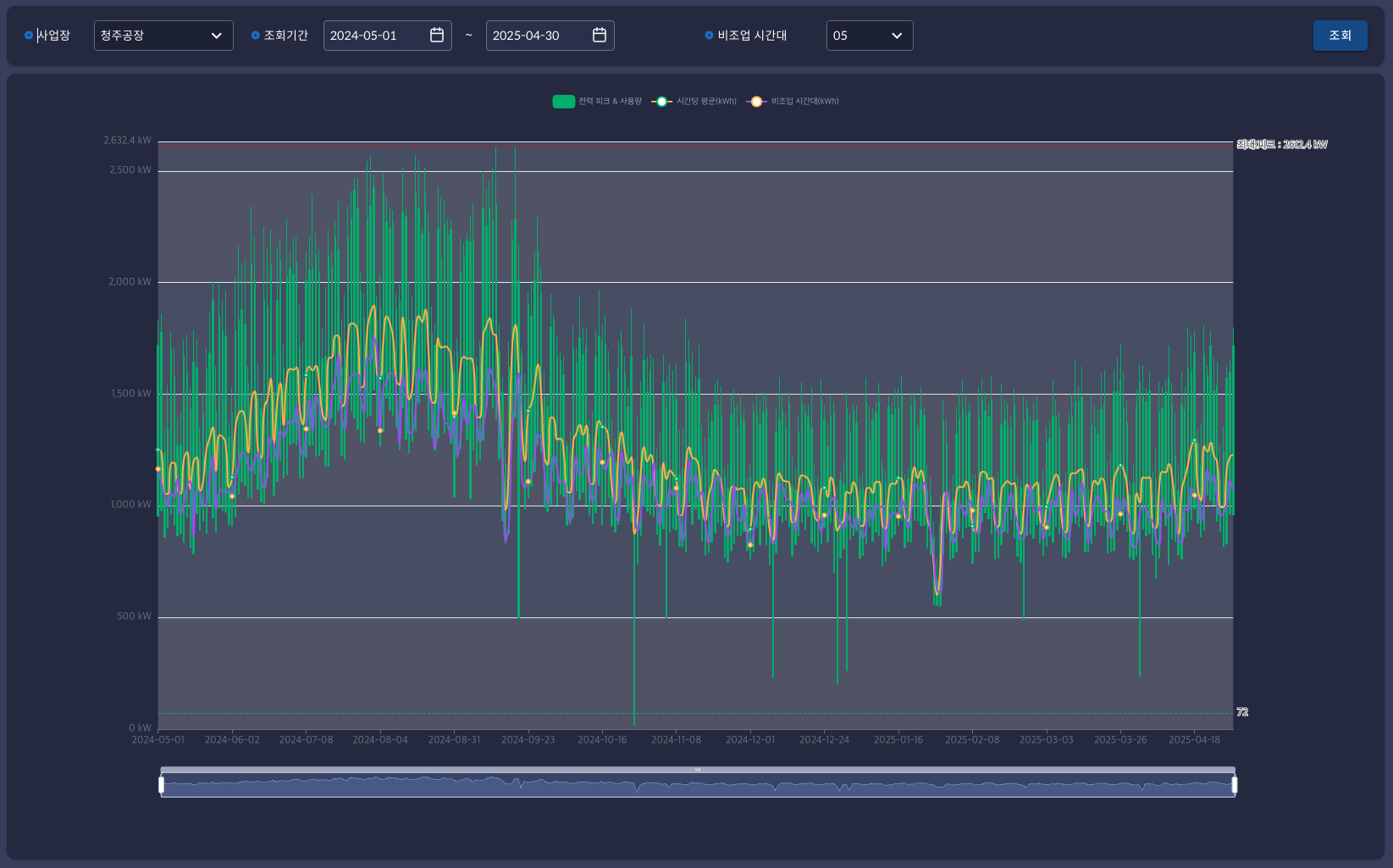Click the 비조업 시간대(kWh) legend marker icon

click(756, 102)
